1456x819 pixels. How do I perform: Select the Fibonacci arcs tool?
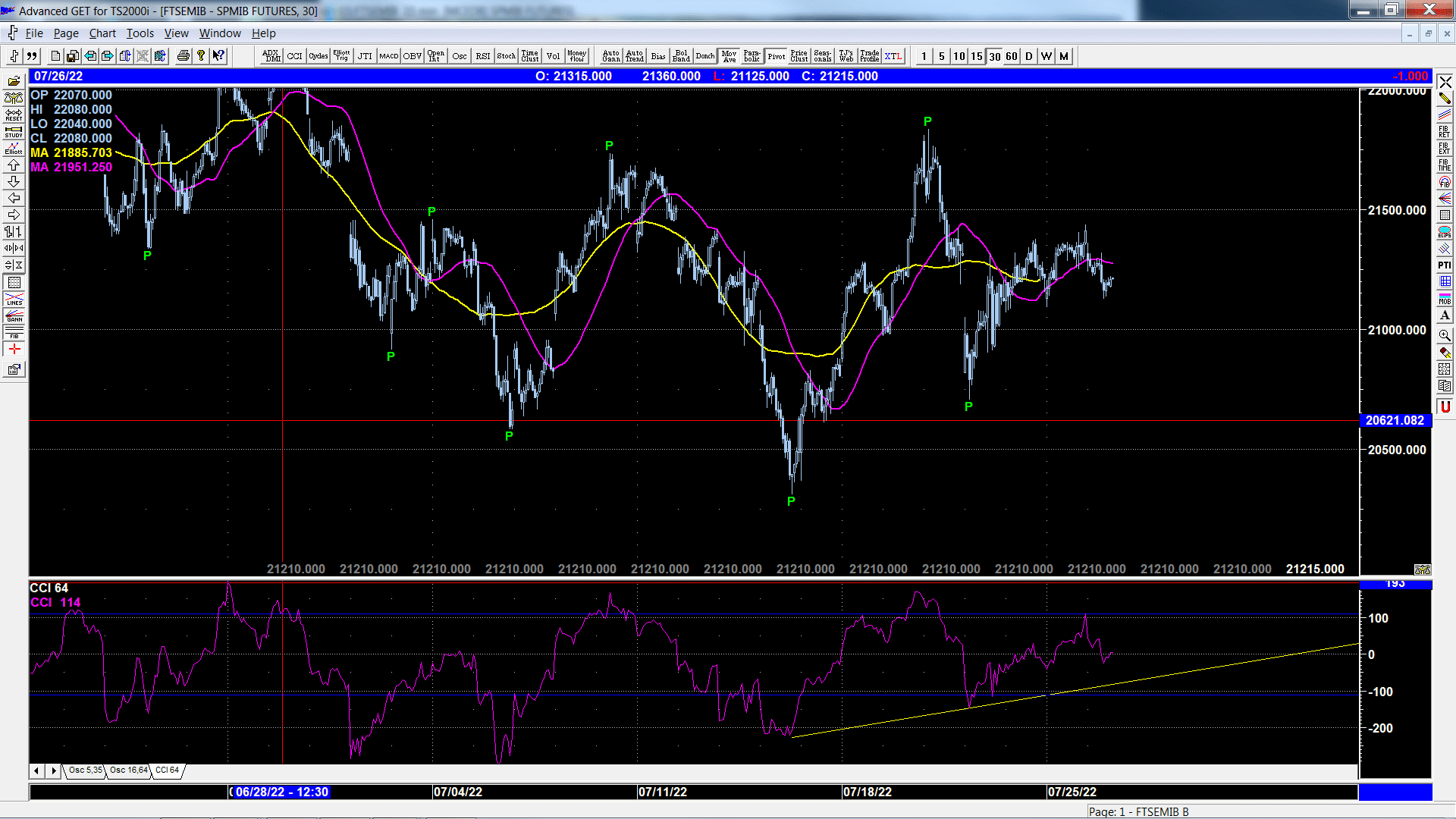pyautogui.click(x=1445, y=182)
